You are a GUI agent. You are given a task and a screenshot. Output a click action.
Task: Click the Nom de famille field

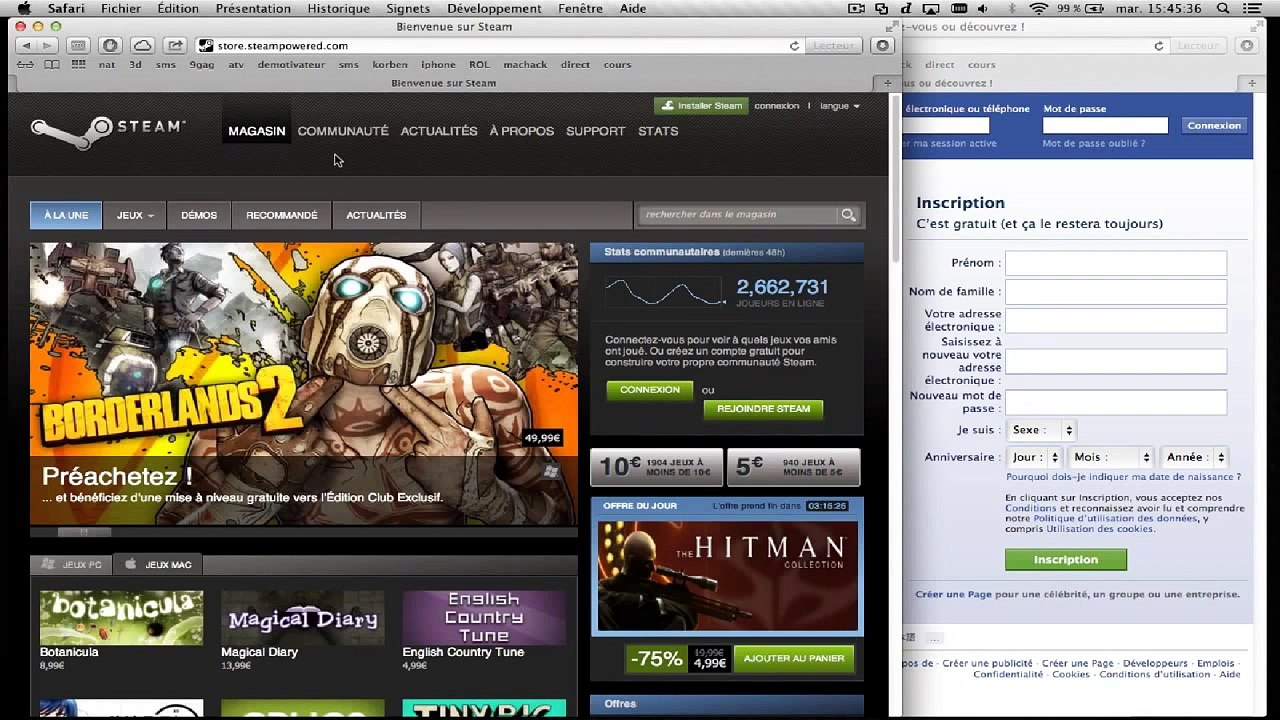pos(1116,292)
